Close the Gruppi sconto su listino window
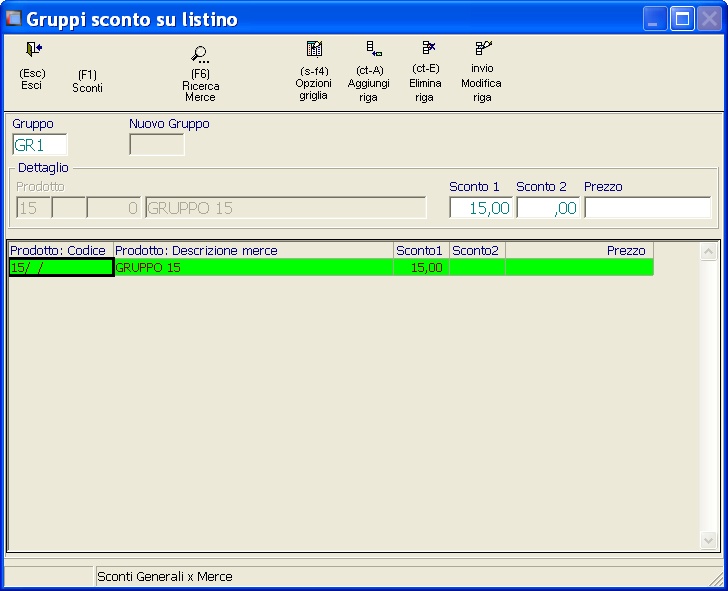Image resolution: width=728 pixels, height=591 pixels. point(709,19)
